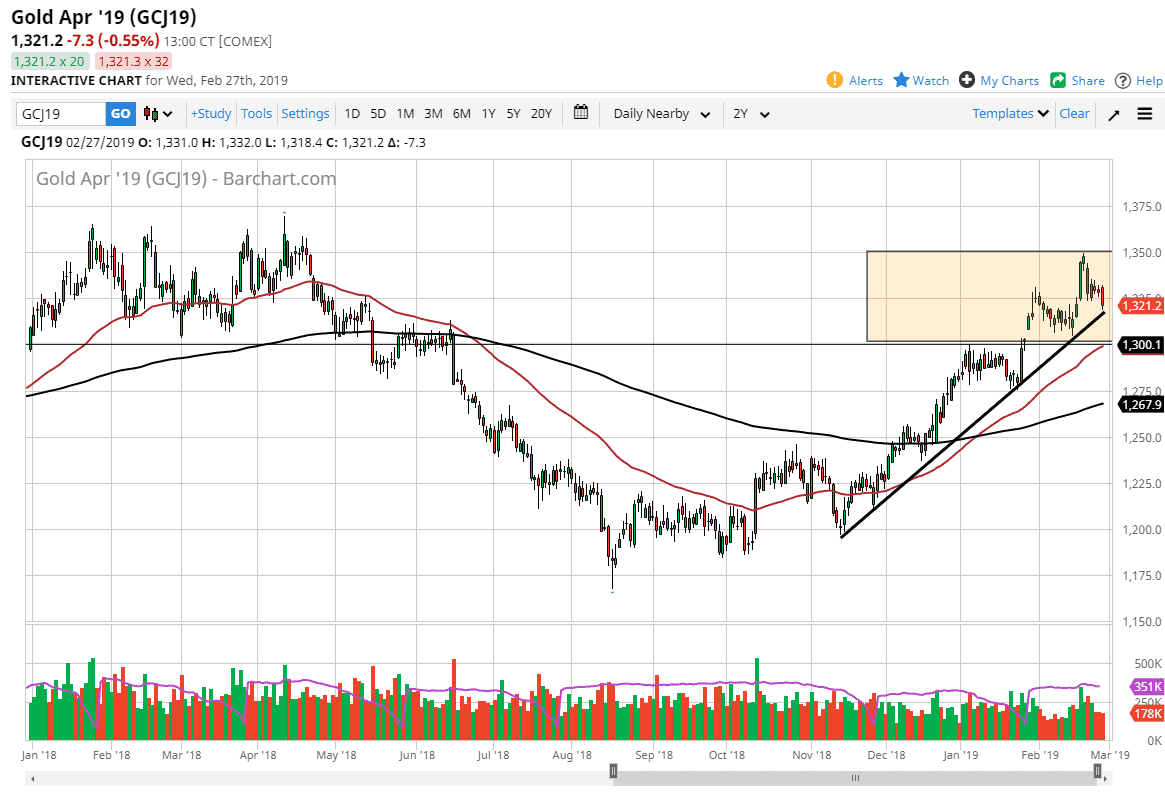Select the 5D time range
This screenshot has width=1165, height=796.
click(x=378, y=114)
